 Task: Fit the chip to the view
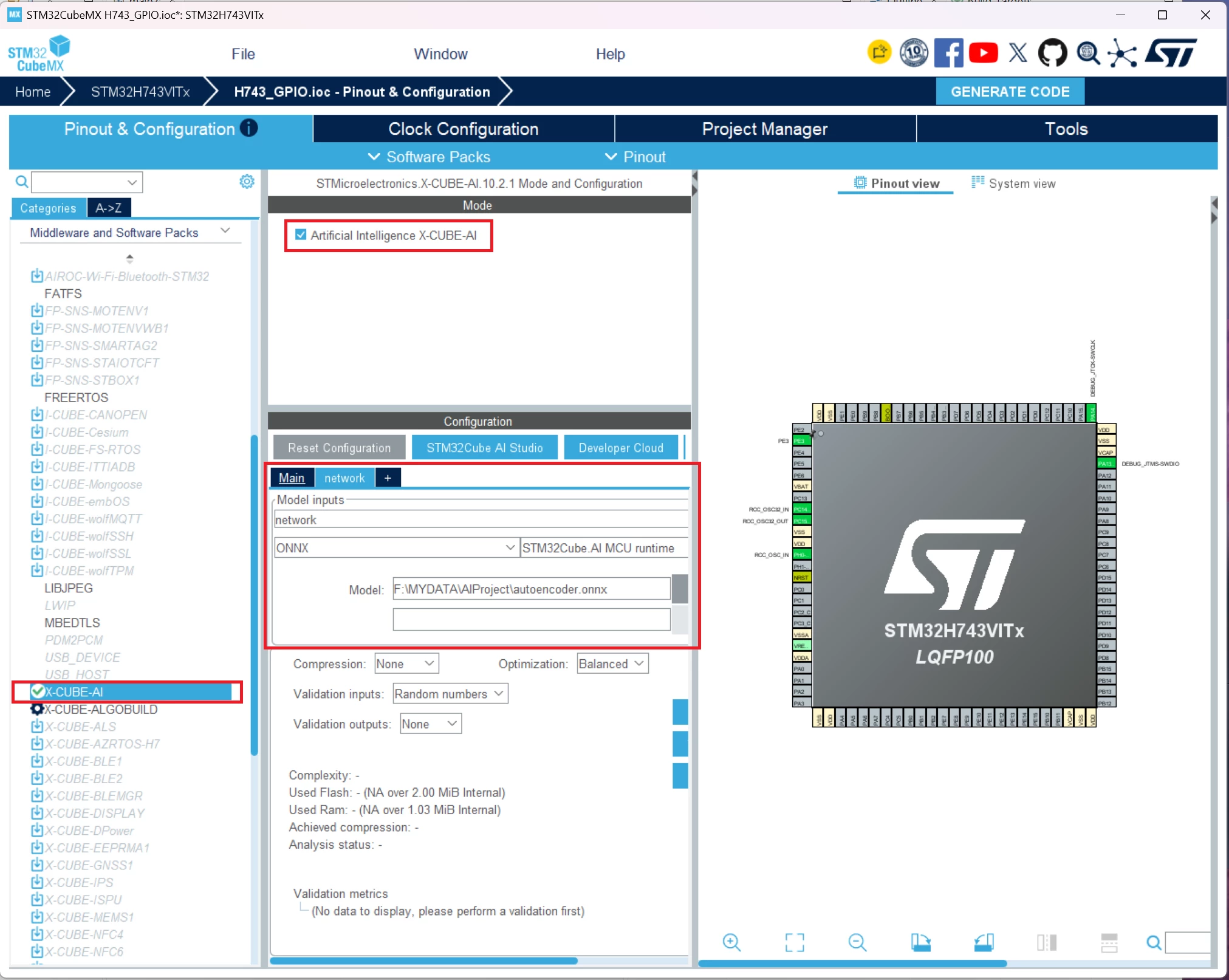(795, 942)
